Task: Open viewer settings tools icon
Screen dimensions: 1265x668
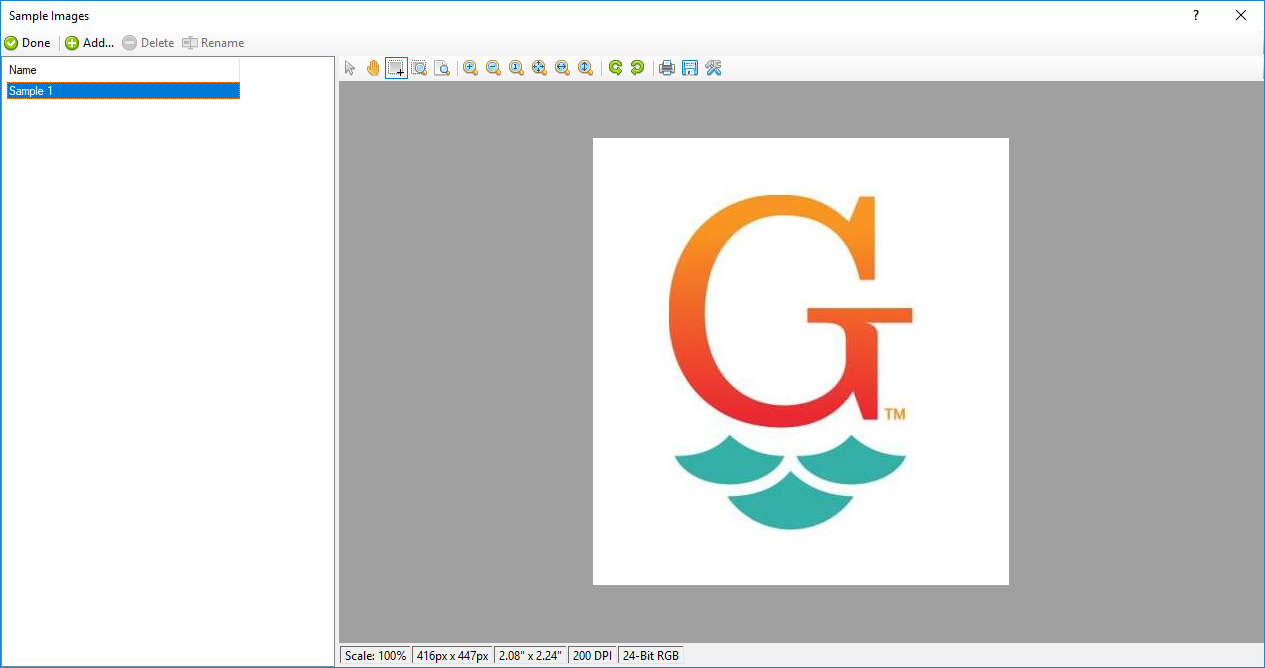Action: tap(713, 68)
